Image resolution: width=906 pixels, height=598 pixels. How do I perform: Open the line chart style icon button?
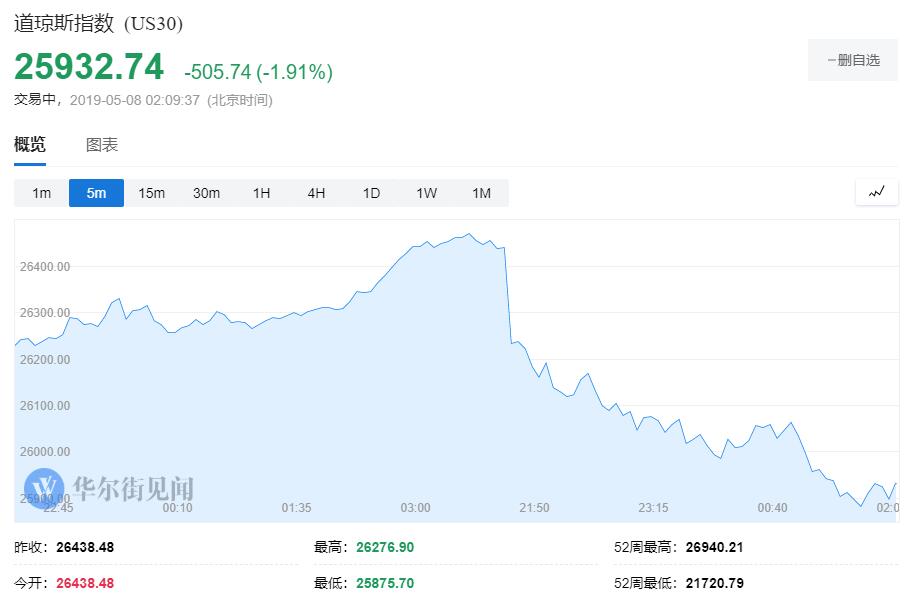876,192
